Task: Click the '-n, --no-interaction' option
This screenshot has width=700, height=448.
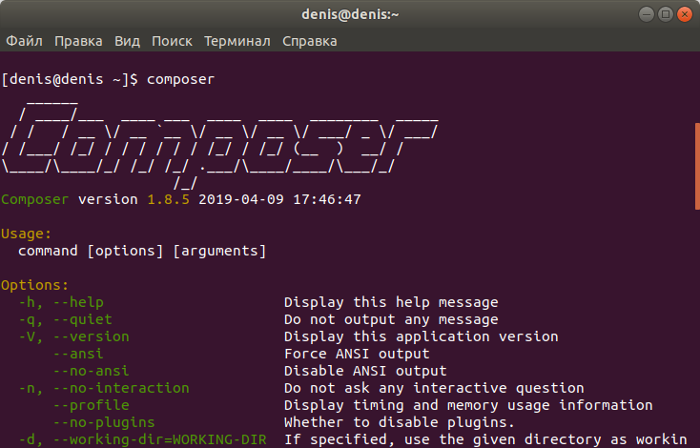Action: 104,388
